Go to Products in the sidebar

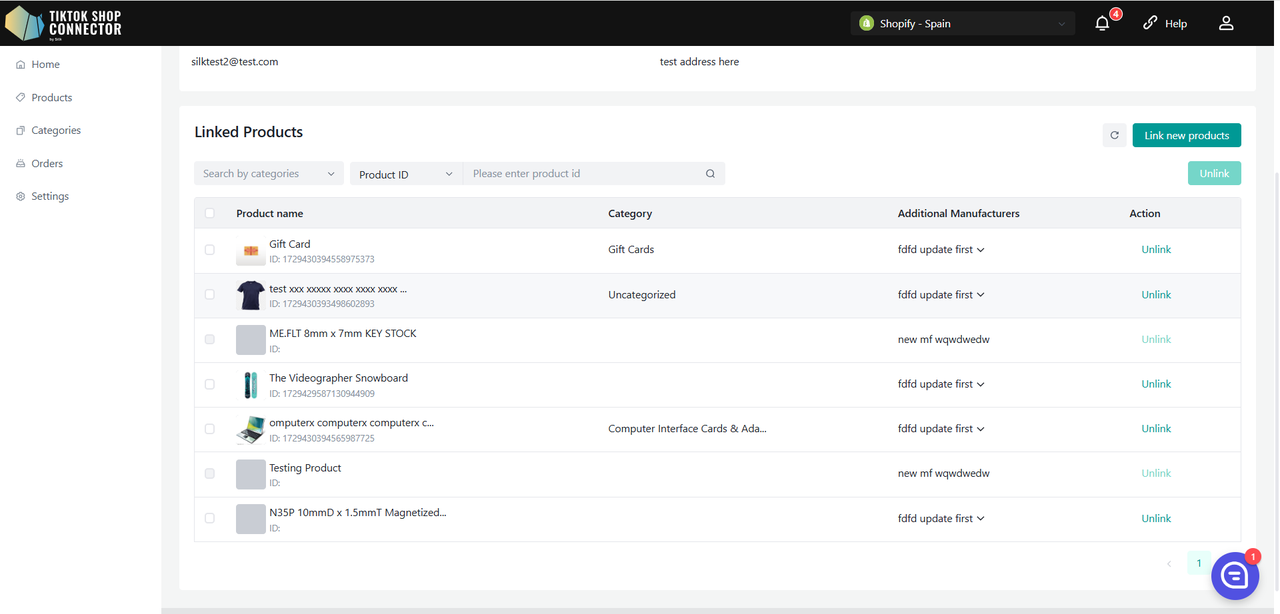pyautogui.click(x=51, y=98)
